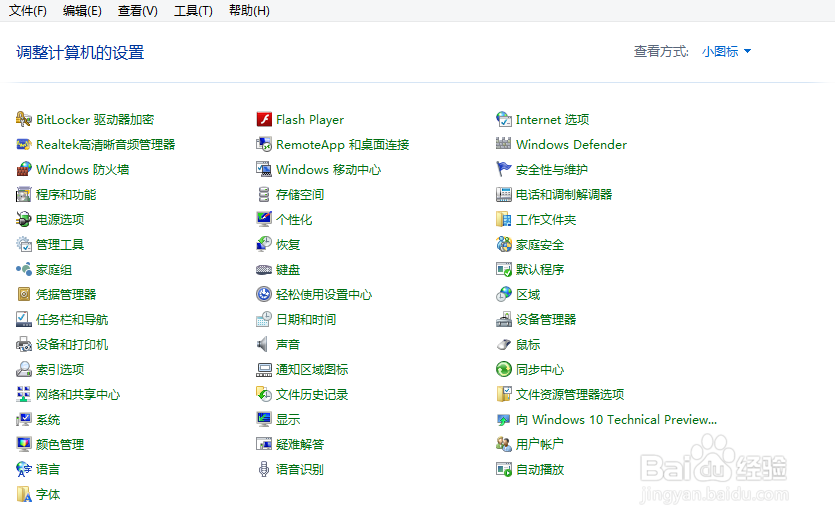Click the 自动播放 link
Viewport: 835px width, 523px height.
[x=540, y=470]
